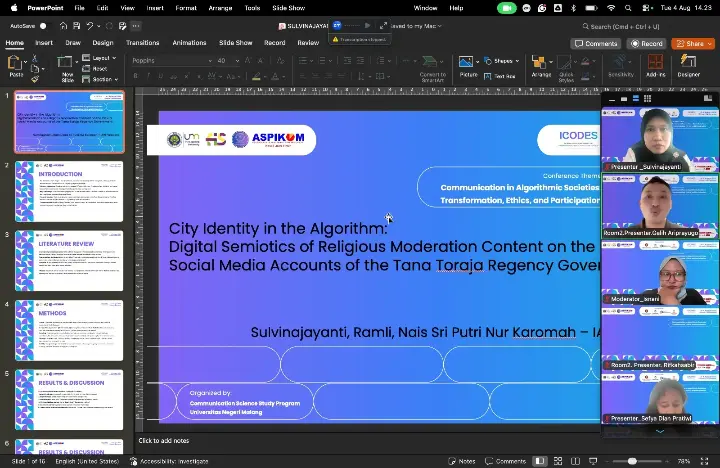
Task: Click the font color swatch
Action: tap(275, 77)
